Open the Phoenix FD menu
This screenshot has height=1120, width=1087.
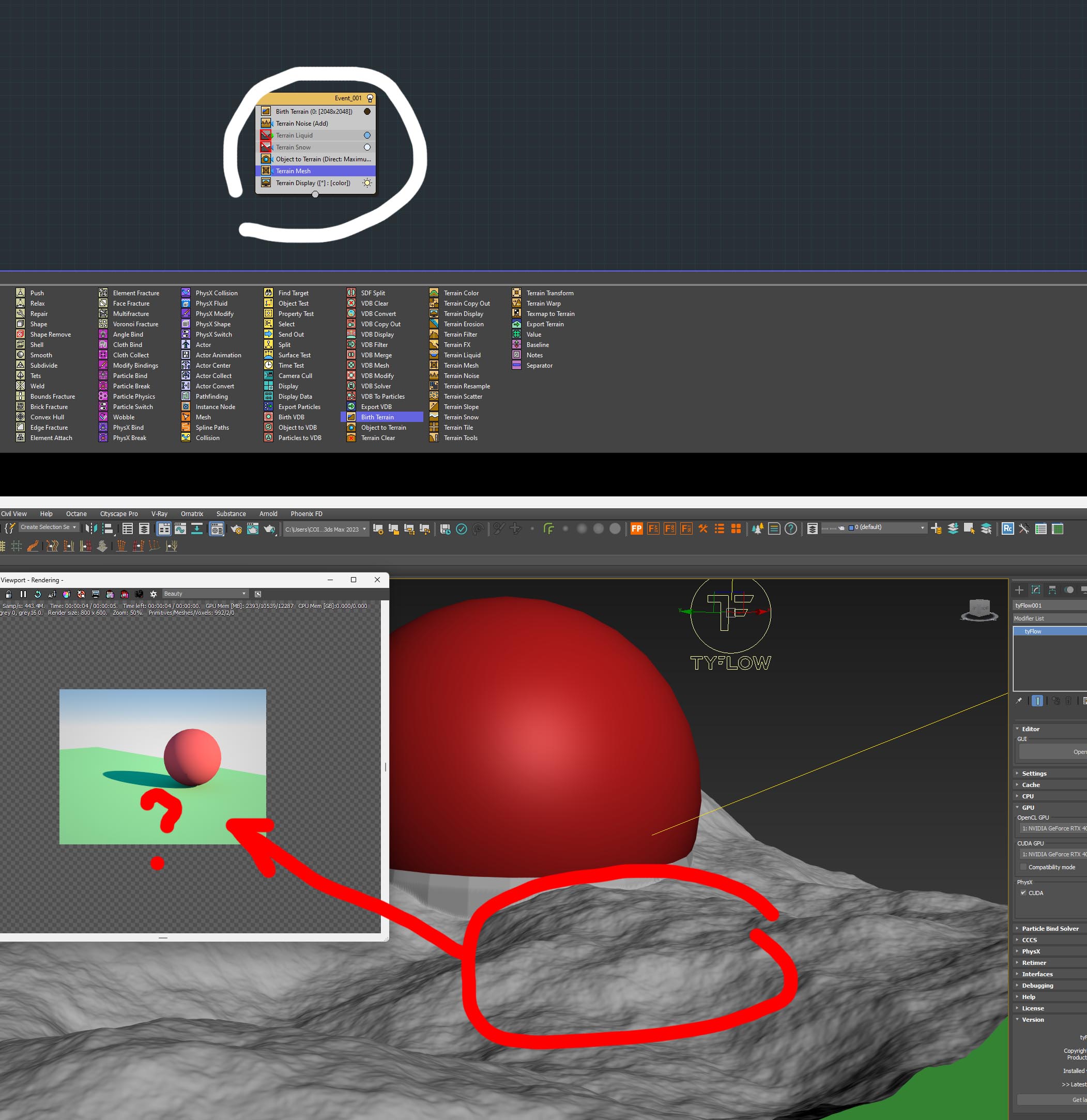[x=306, y=513]
